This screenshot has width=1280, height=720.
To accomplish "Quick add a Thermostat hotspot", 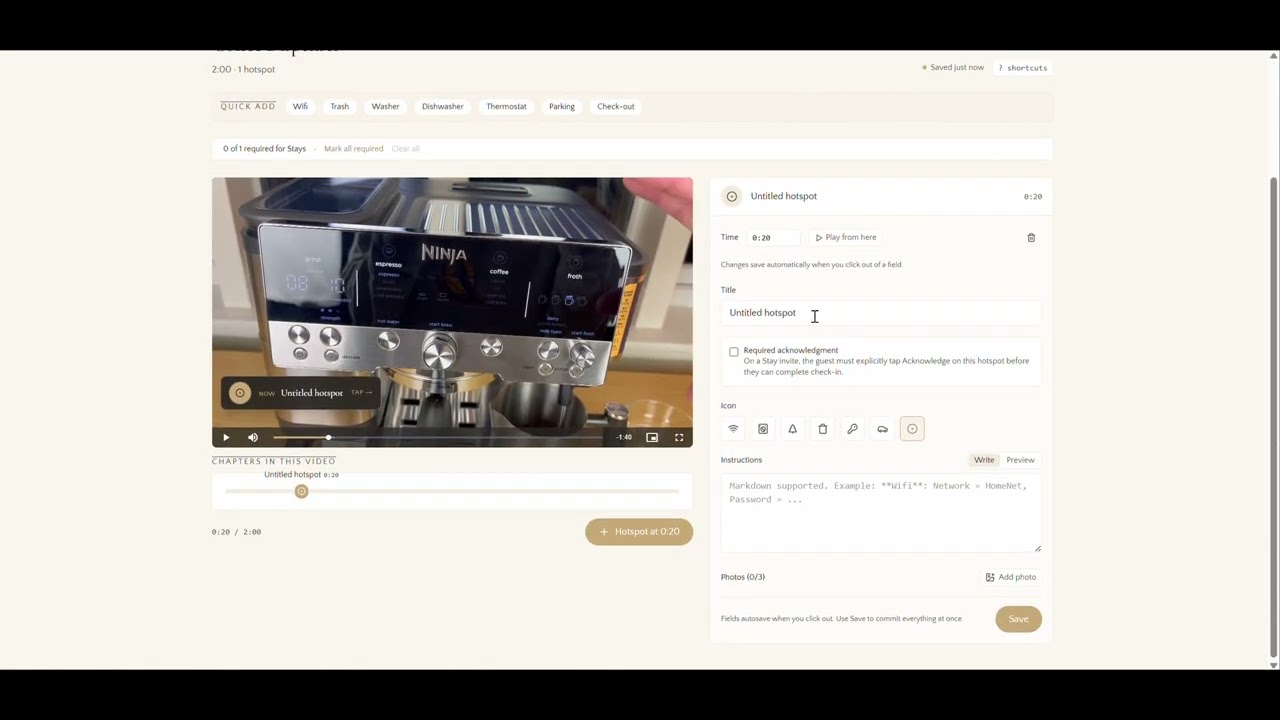I will [x=506, y=106].
